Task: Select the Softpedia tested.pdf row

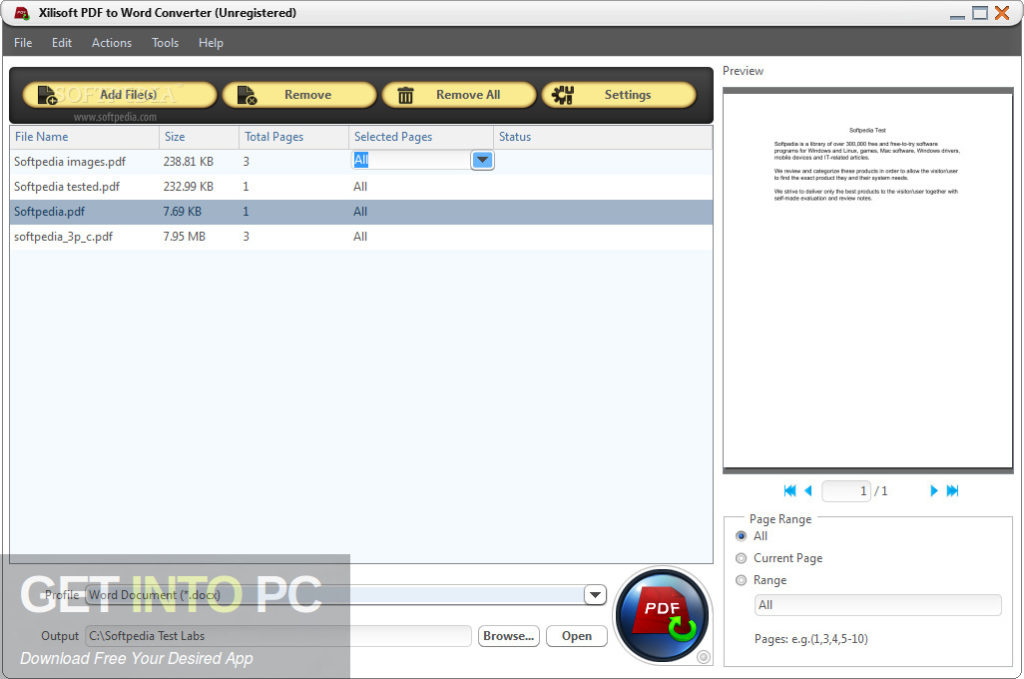Action: [x=361, y=187]
